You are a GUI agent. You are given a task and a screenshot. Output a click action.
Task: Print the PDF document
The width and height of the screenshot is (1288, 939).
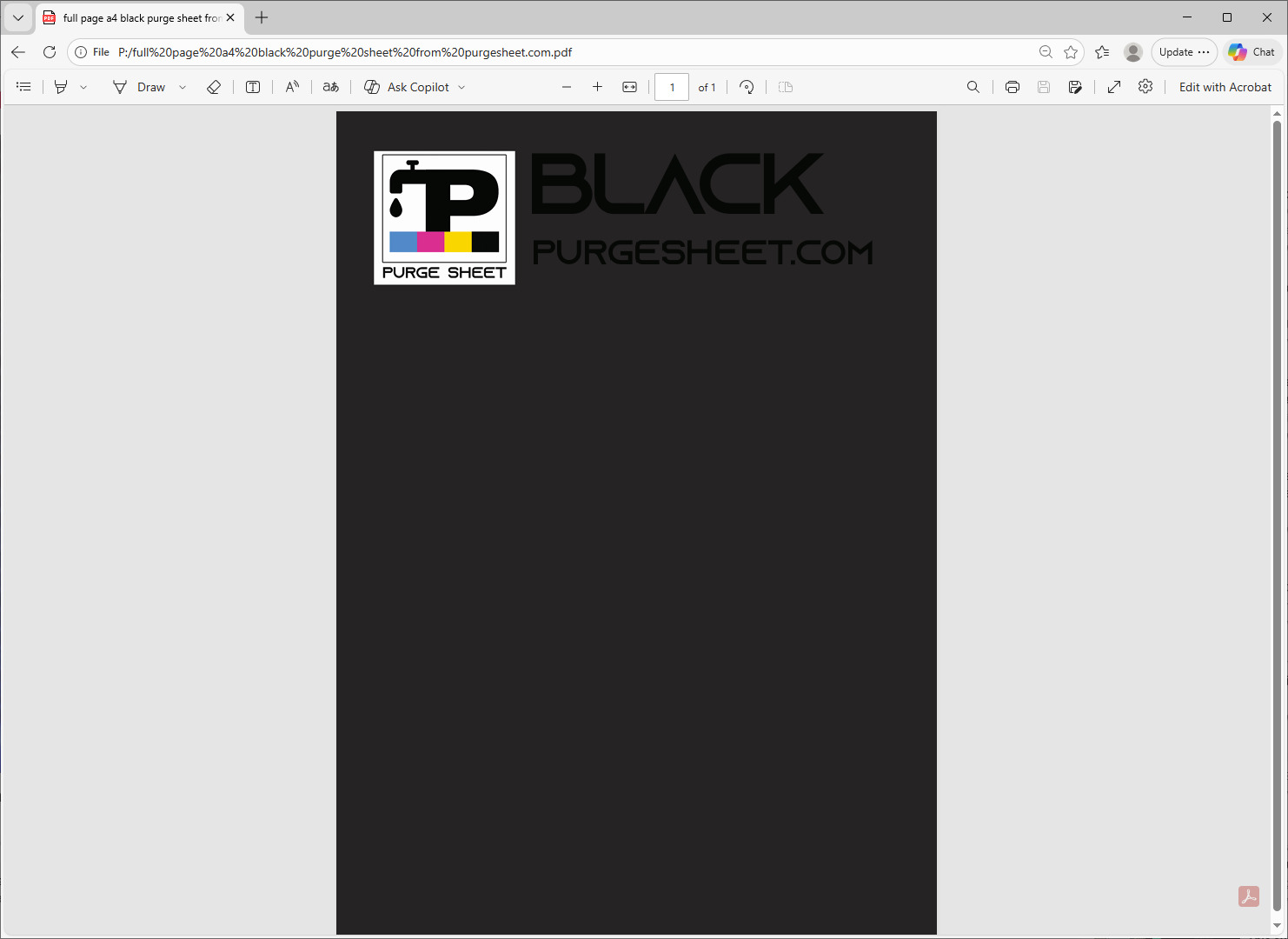tap(1012, 87)
